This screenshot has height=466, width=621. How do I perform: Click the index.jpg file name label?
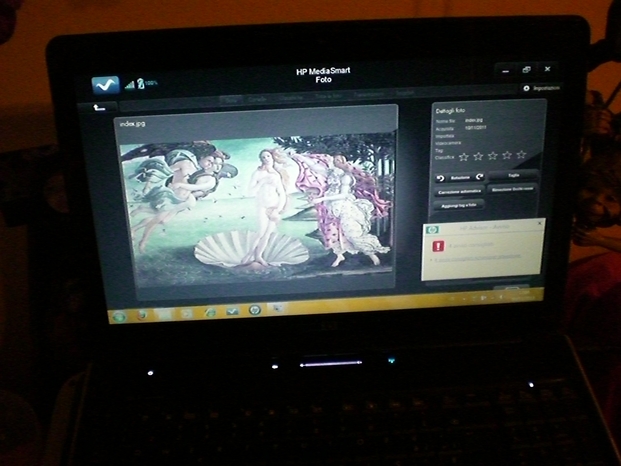coord(132,124)
